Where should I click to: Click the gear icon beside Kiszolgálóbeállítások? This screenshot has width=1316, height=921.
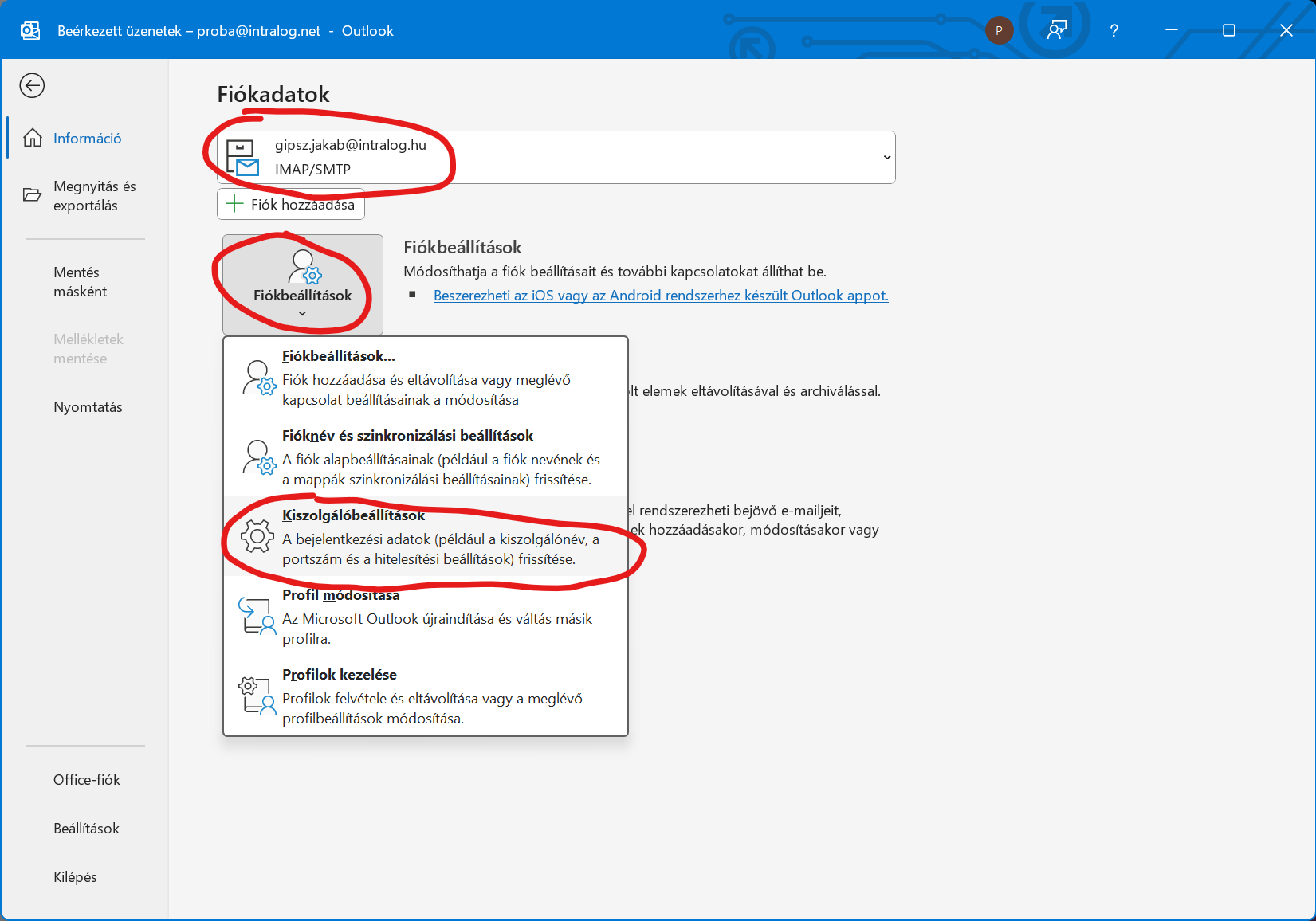257,536
